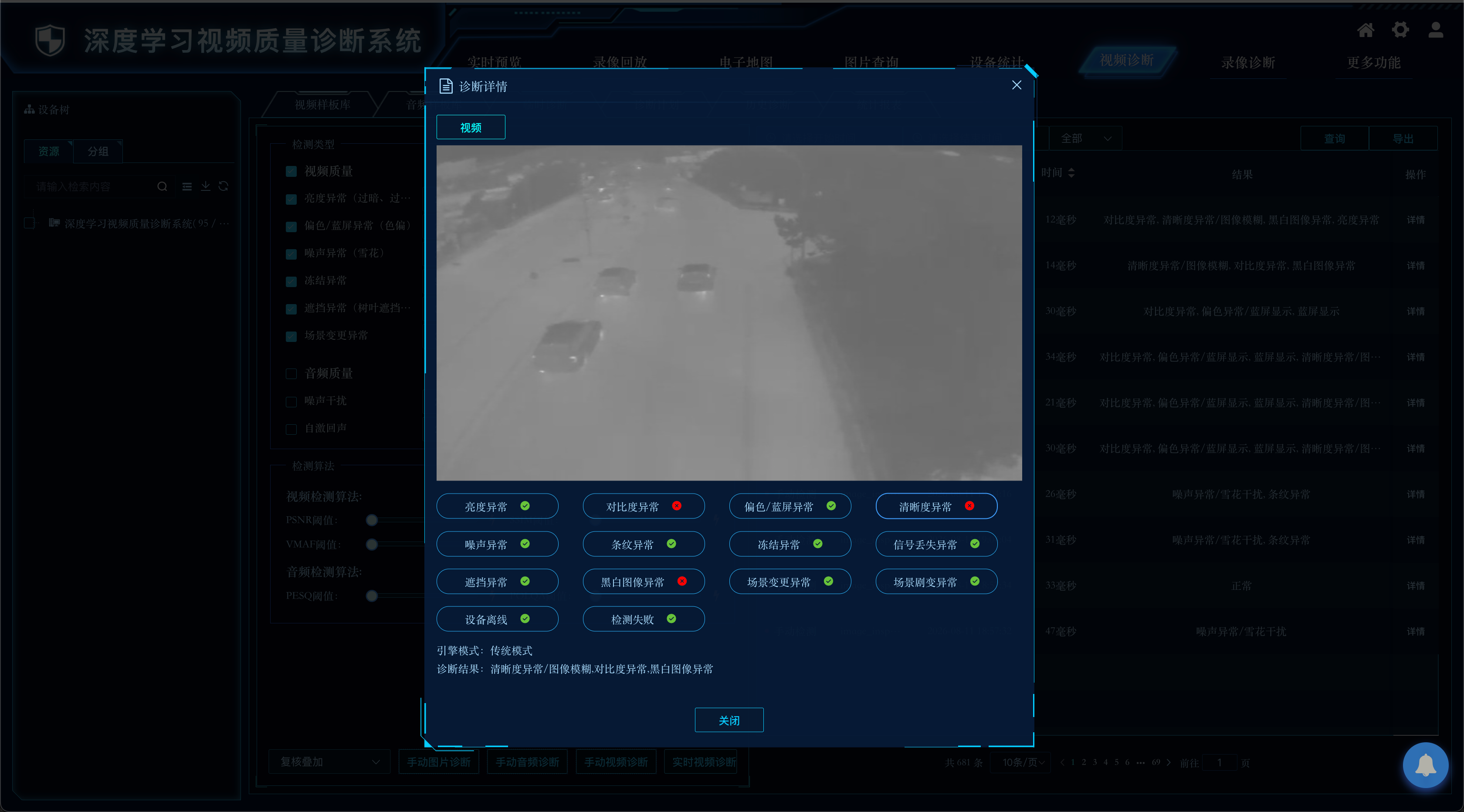Enable the 噪声干扰 checkbox
1464x812 pixels.
pos(291,402)
